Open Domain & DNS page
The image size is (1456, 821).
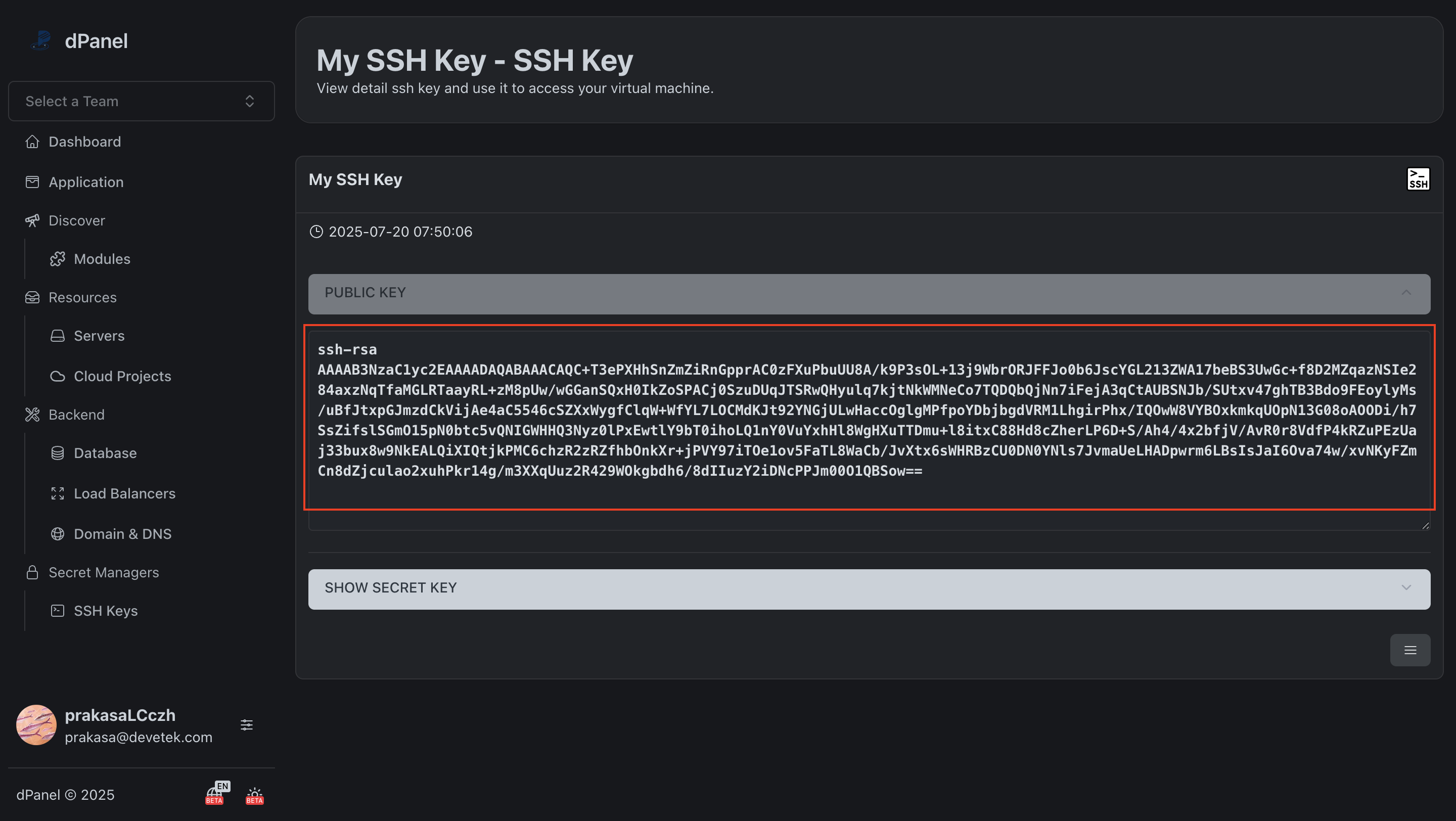[x=122, y=534]
